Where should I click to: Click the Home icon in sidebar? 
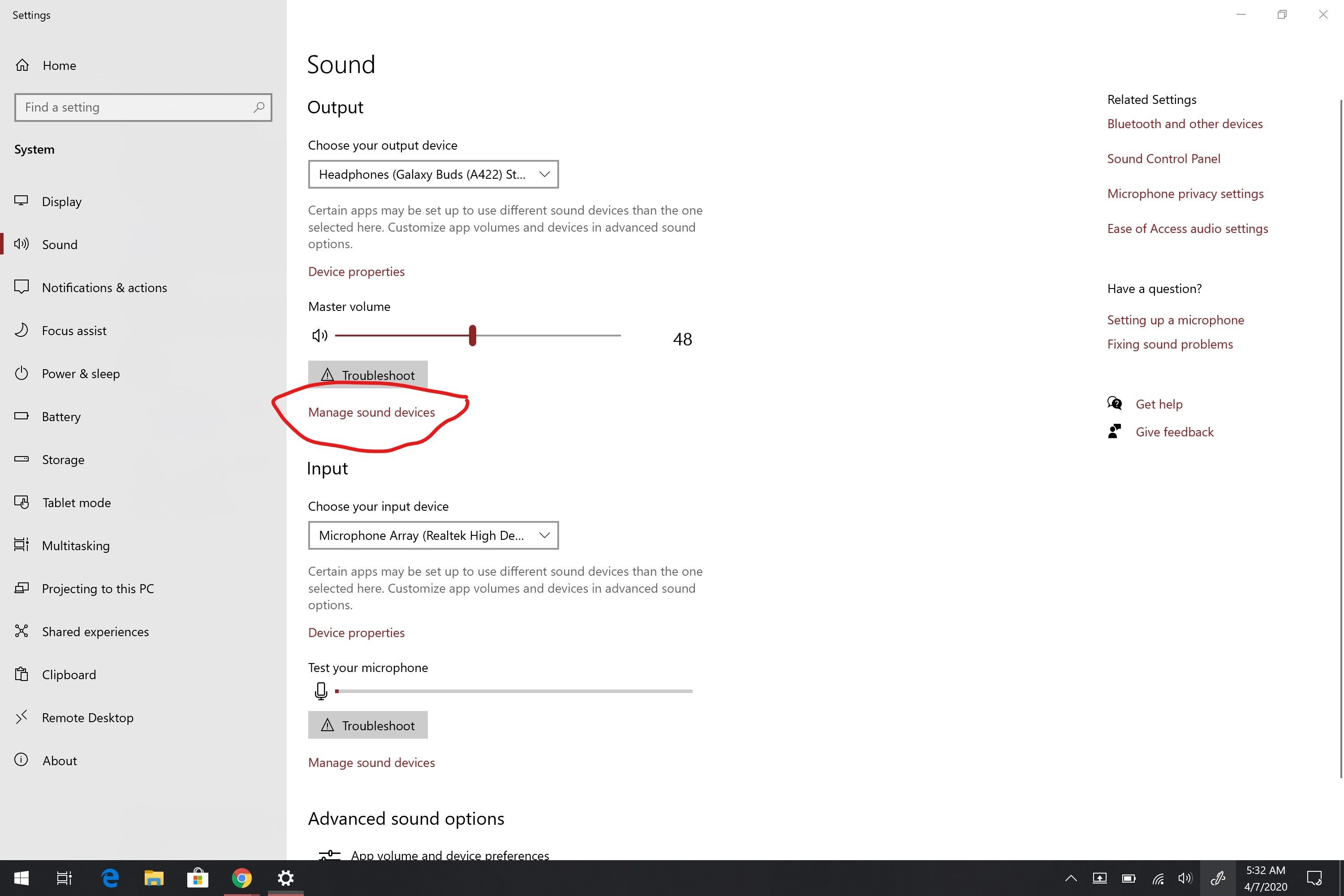[x=22, y=65]
